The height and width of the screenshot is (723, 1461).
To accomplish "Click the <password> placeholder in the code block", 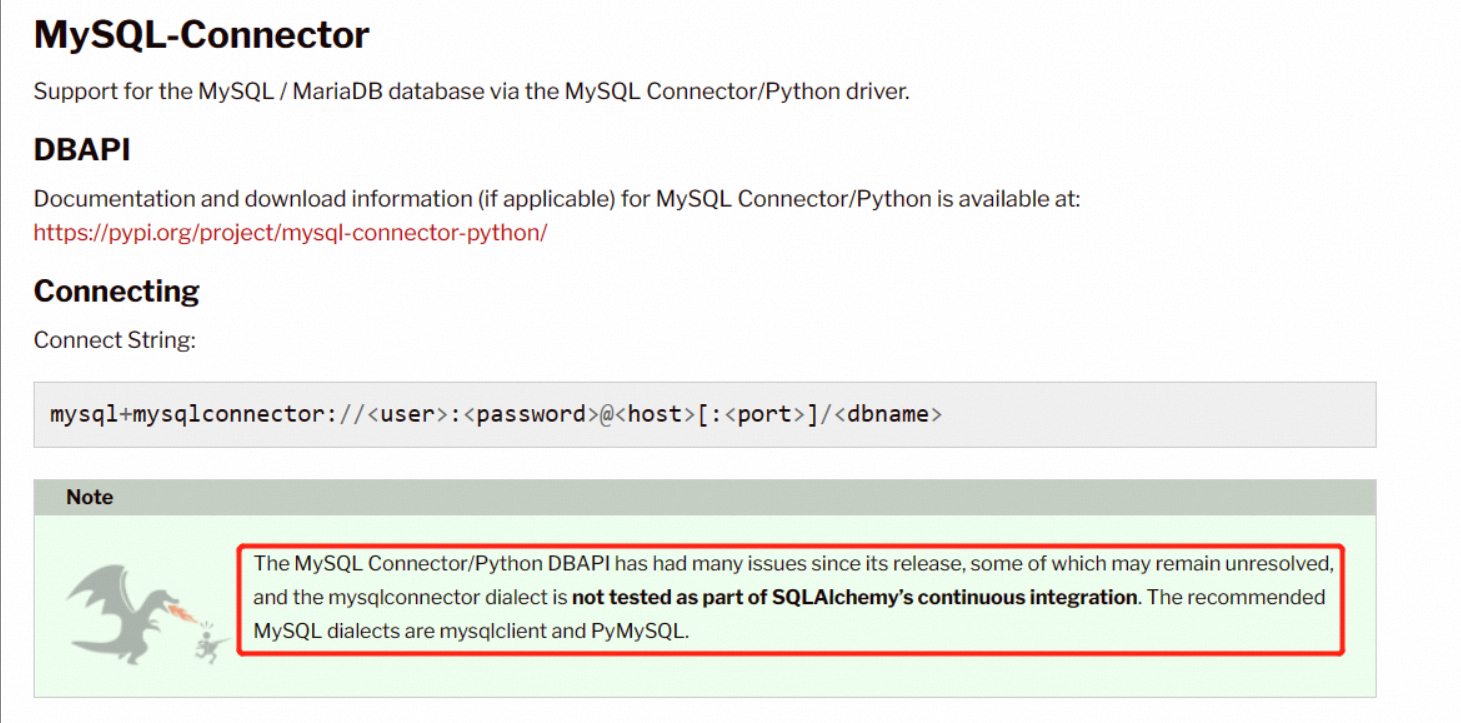I will point(530,414).
